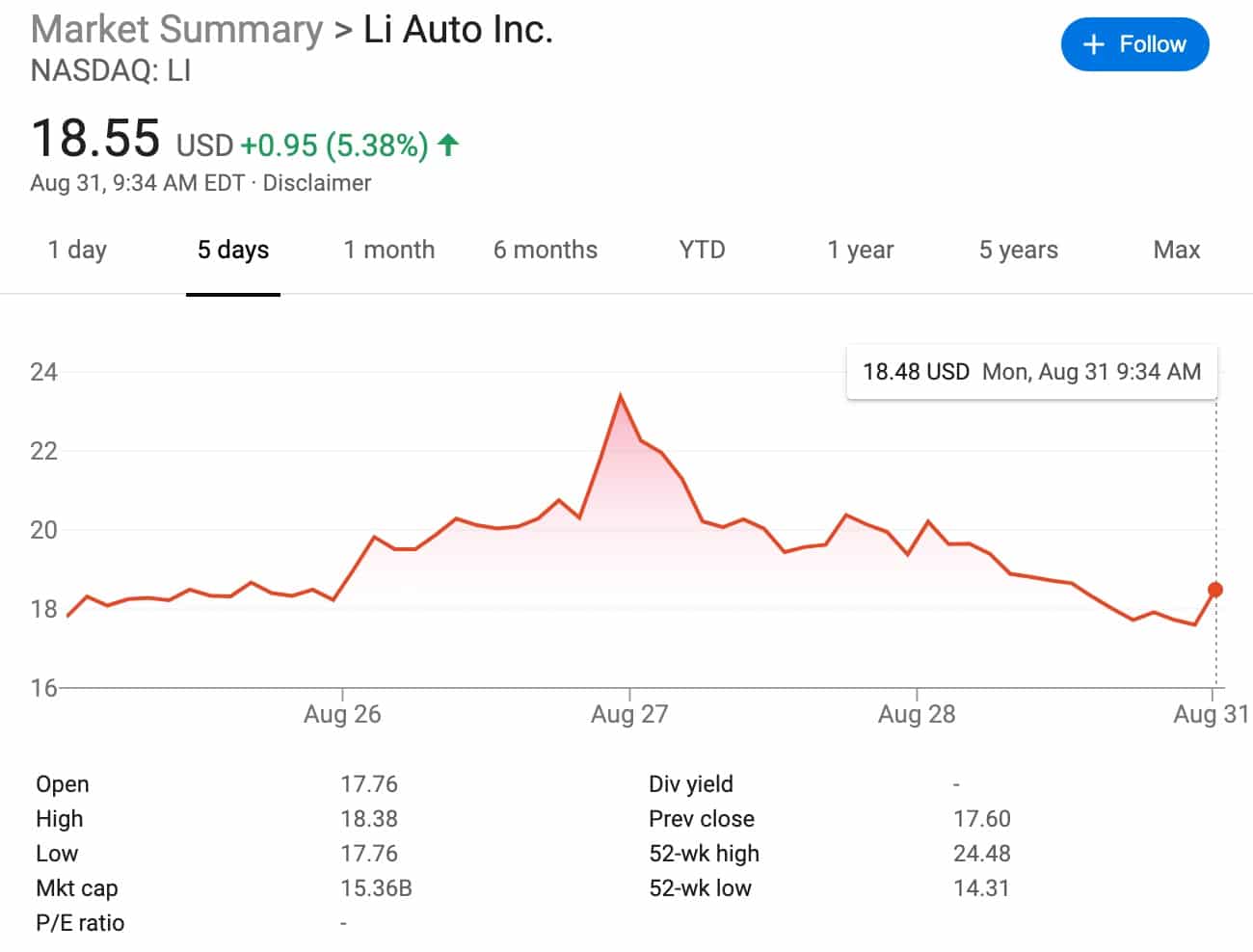
Task: Open the Disclaimer link
Action: pos(319,183)
